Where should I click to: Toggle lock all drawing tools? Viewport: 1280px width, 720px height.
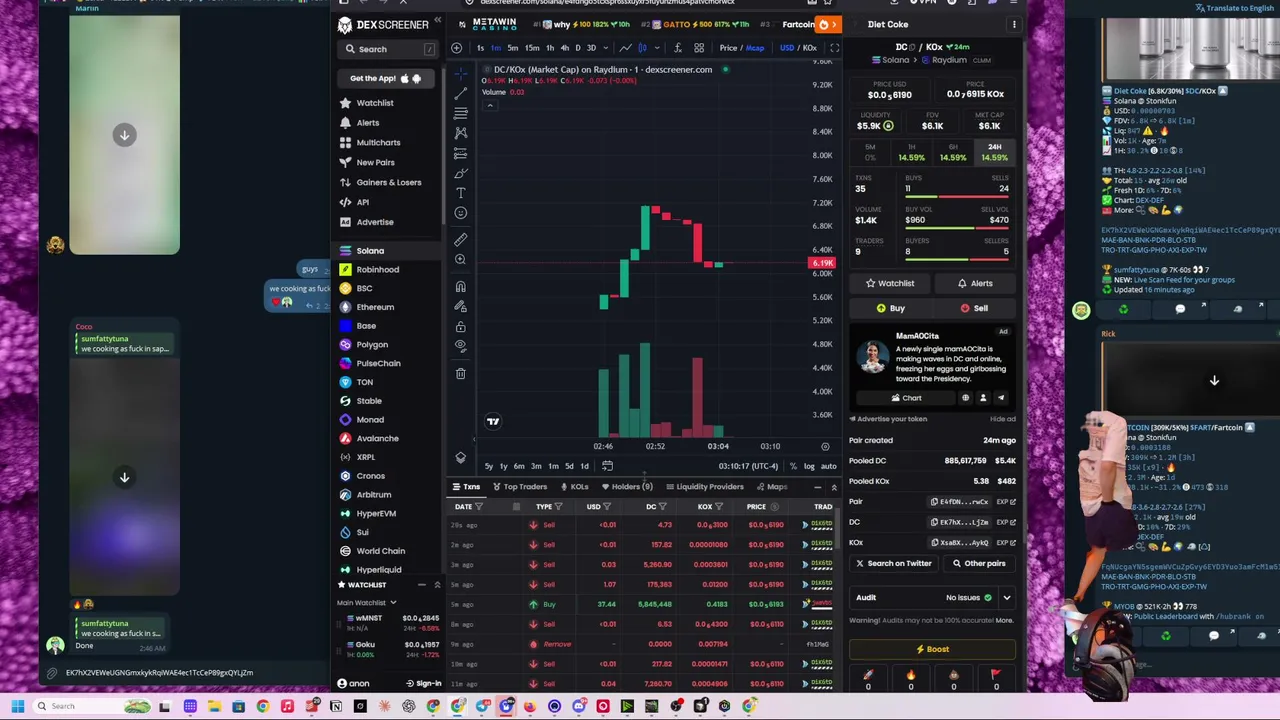[x=460, y=327]
